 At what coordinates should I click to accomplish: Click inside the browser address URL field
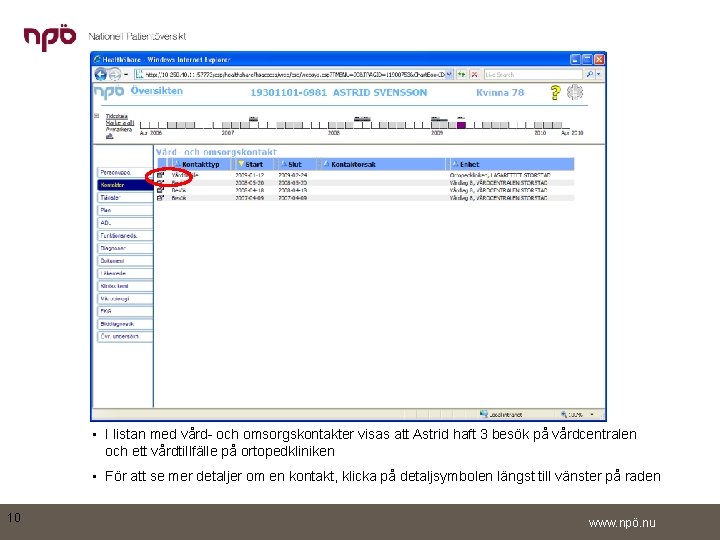[294, 74]
